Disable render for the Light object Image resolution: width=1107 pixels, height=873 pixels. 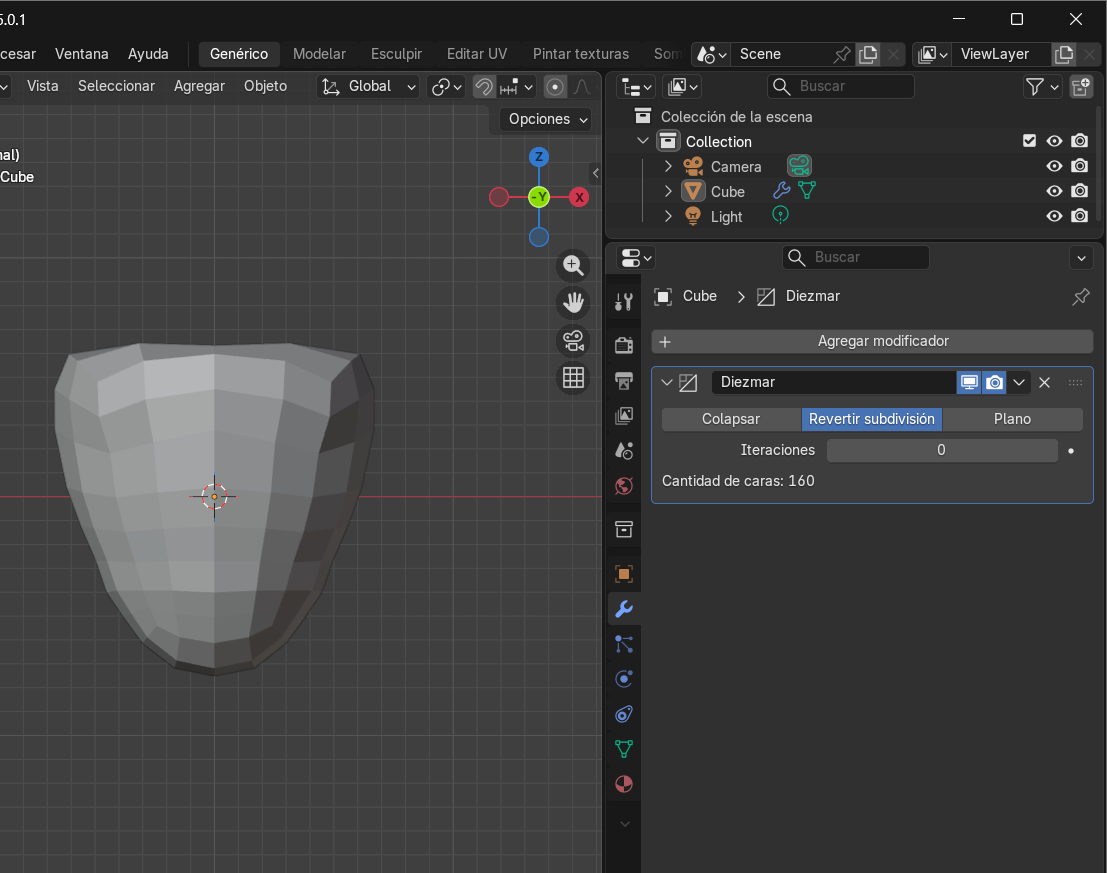pos(1079,216)
